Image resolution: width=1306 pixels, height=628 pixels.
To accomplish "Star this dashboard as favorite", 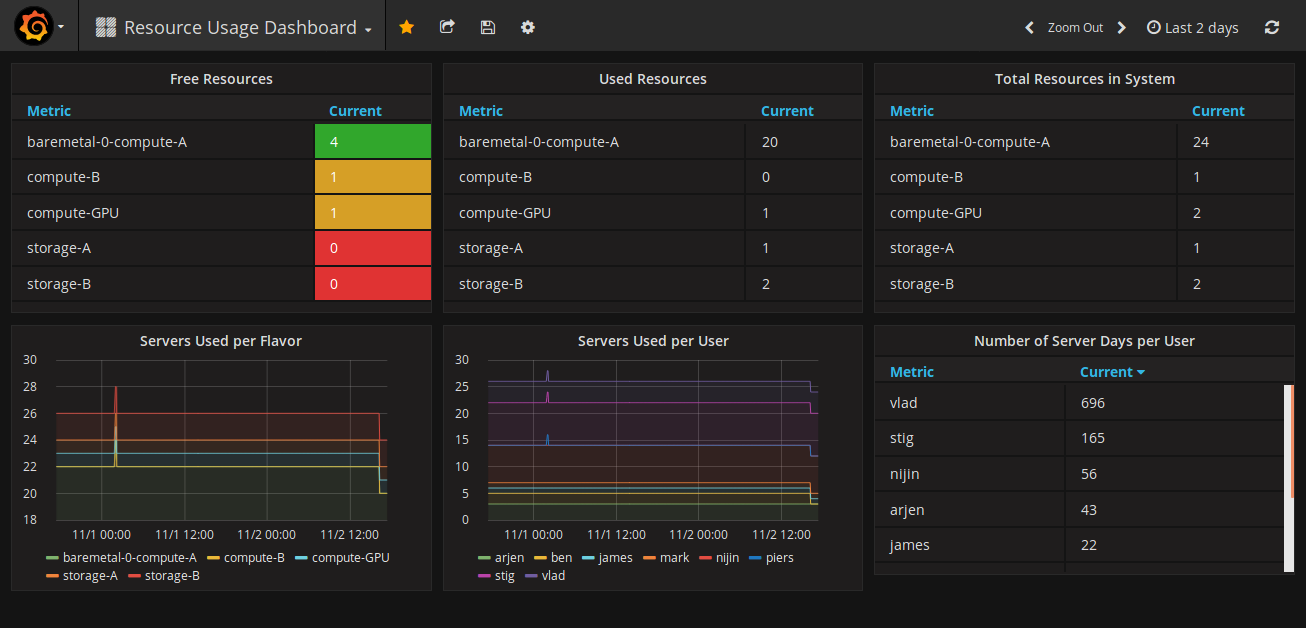I will [x=406, y=27].
